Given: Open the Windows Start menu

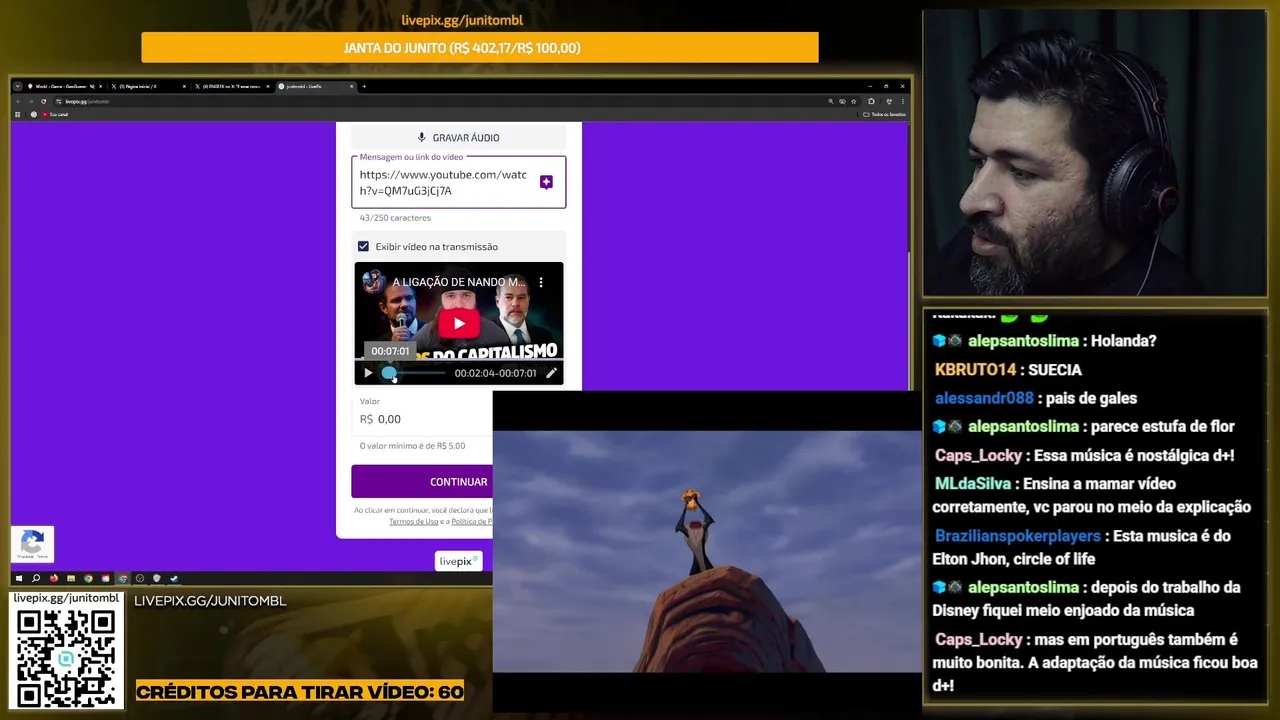Looking at the screenshot, I should (18, 578).
